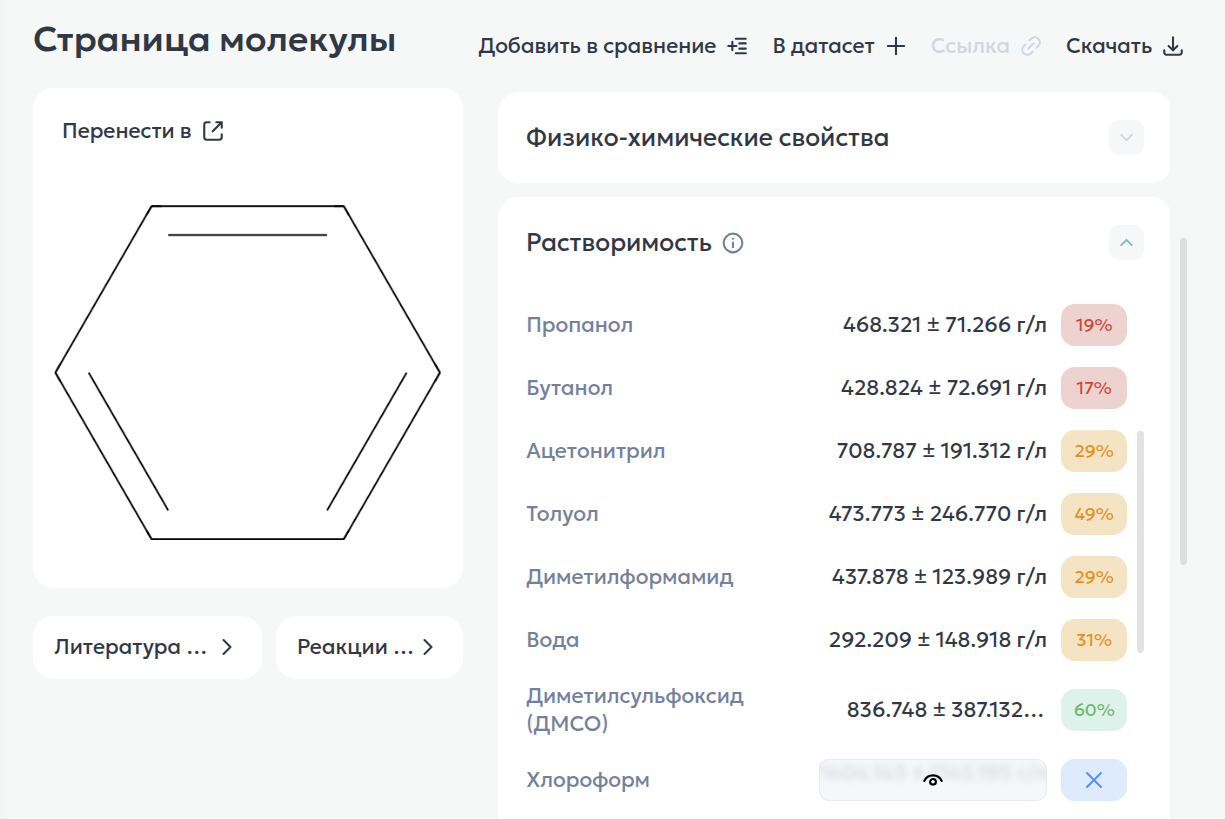This screenshot has width=1225, height=819.
Task: Collapse the 'Растворимость' section
Action: pyautogui.click(x=1126, y=242)
